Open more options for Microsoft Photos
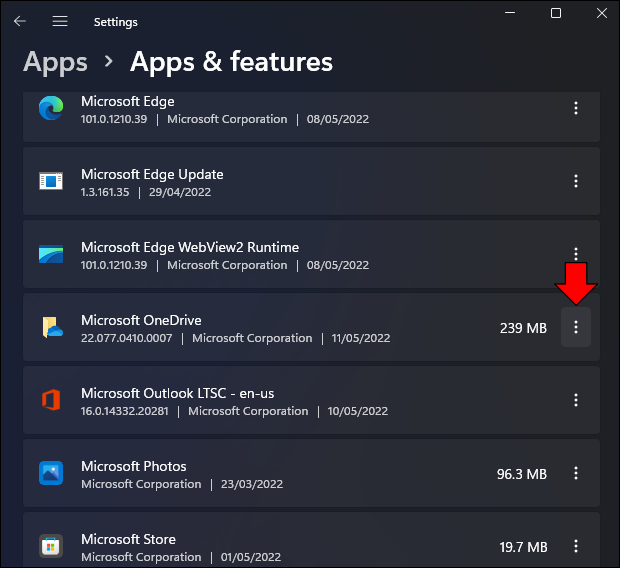 pyautogui.click(x=576, y=473)
